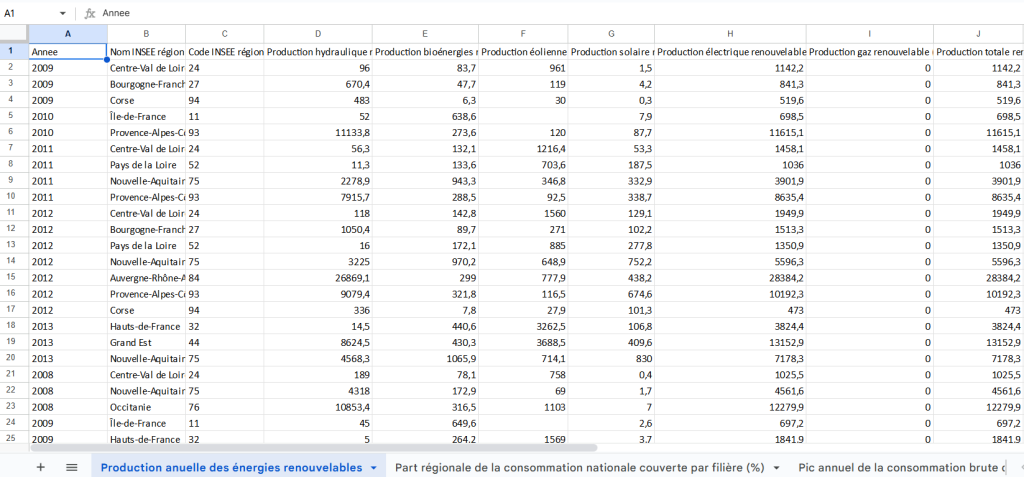Click the Production gaz renouvelable header cell
This screenshot has width=1024, height=477.
[870, 51]
